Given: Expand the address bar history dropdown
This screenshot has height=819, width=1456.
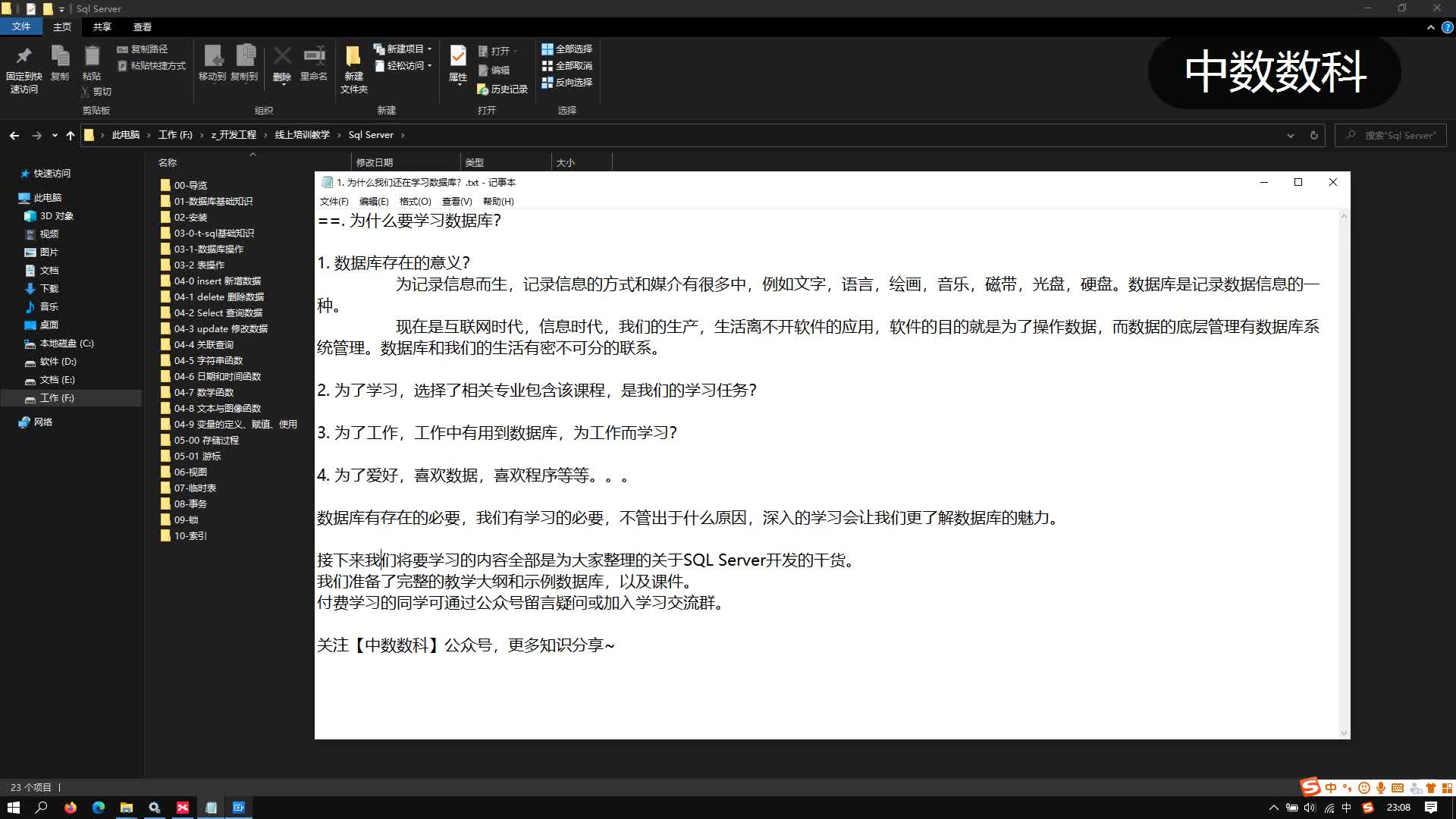Looking at the screenshot, I should coord(1291,136).
